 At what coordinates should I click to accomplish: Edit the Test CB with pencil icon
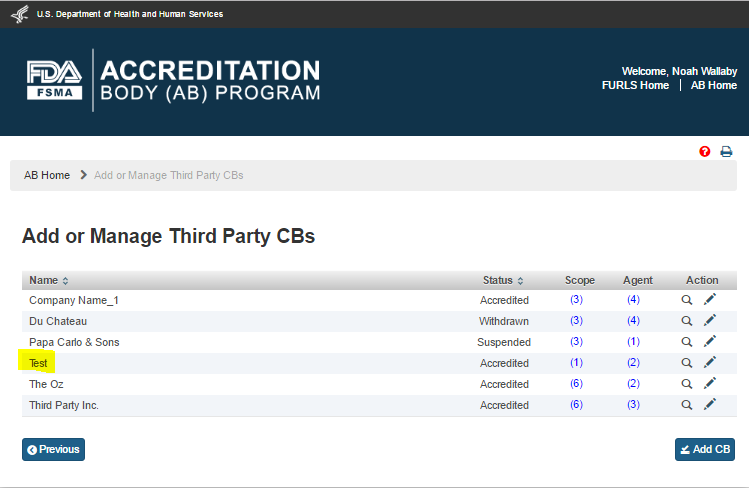[x=710, y=363]
